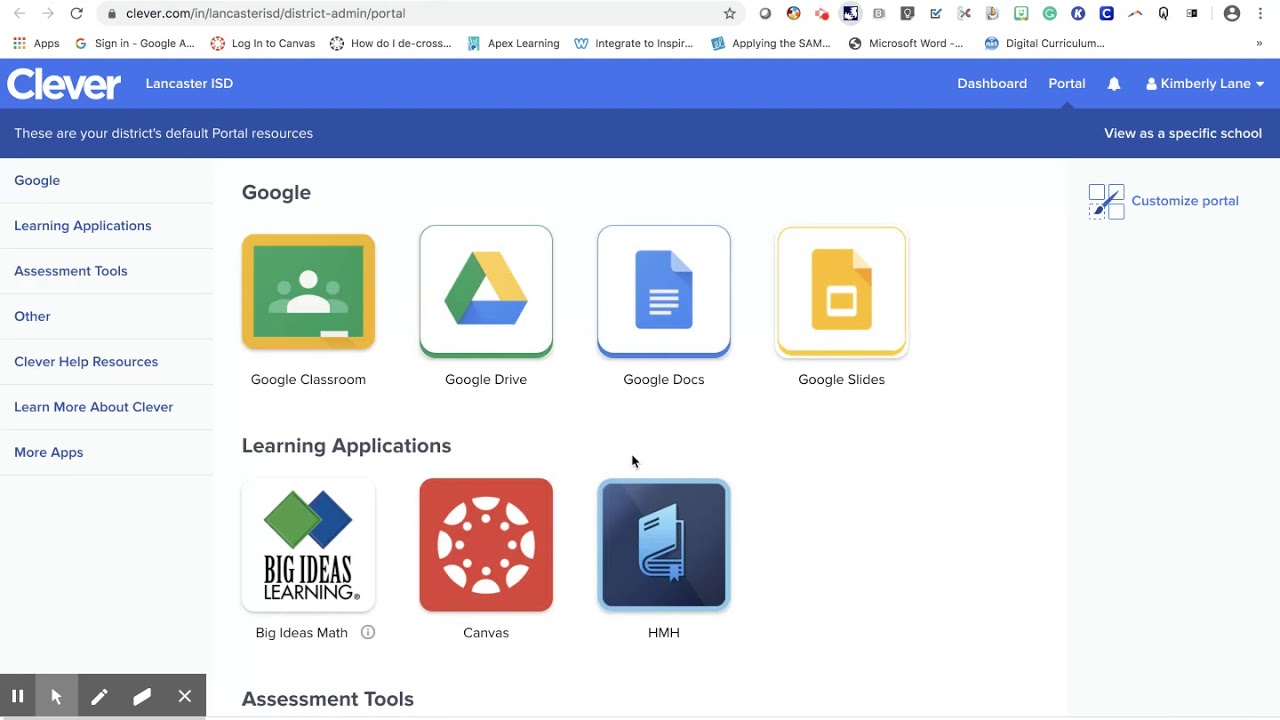Open the Log In to Canvas bookmark

click(x=263, y=43)
